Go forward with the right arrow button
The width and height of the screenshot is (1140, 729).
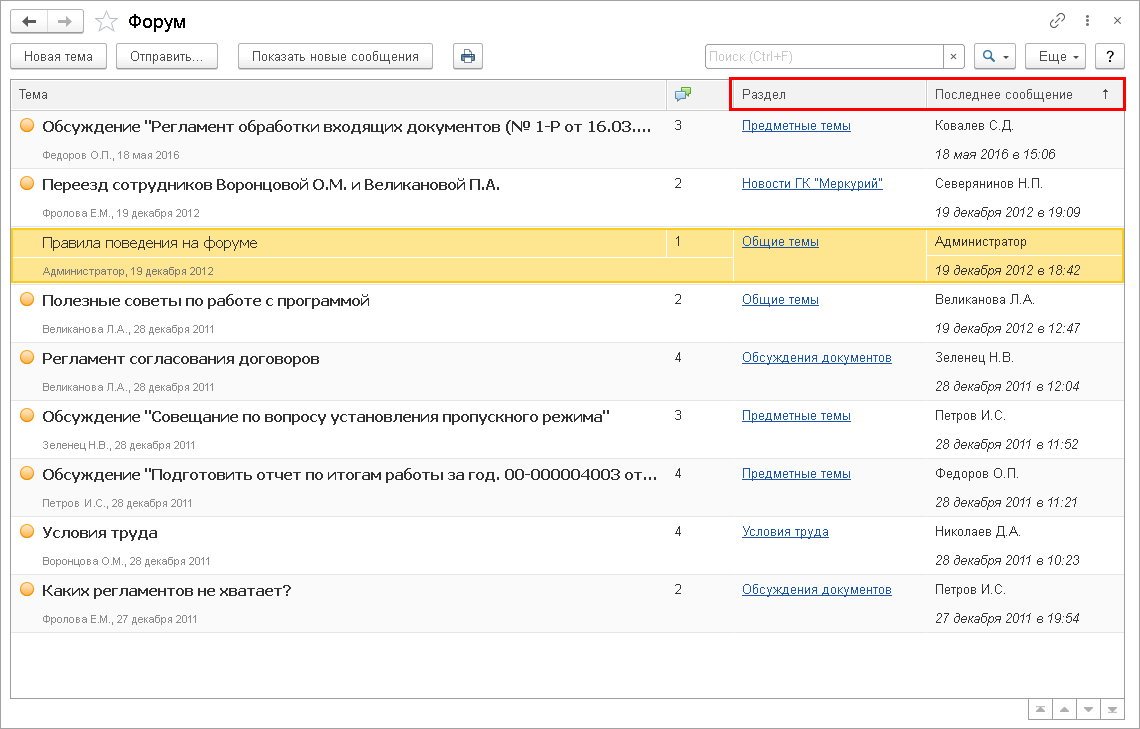click(65, 22)
